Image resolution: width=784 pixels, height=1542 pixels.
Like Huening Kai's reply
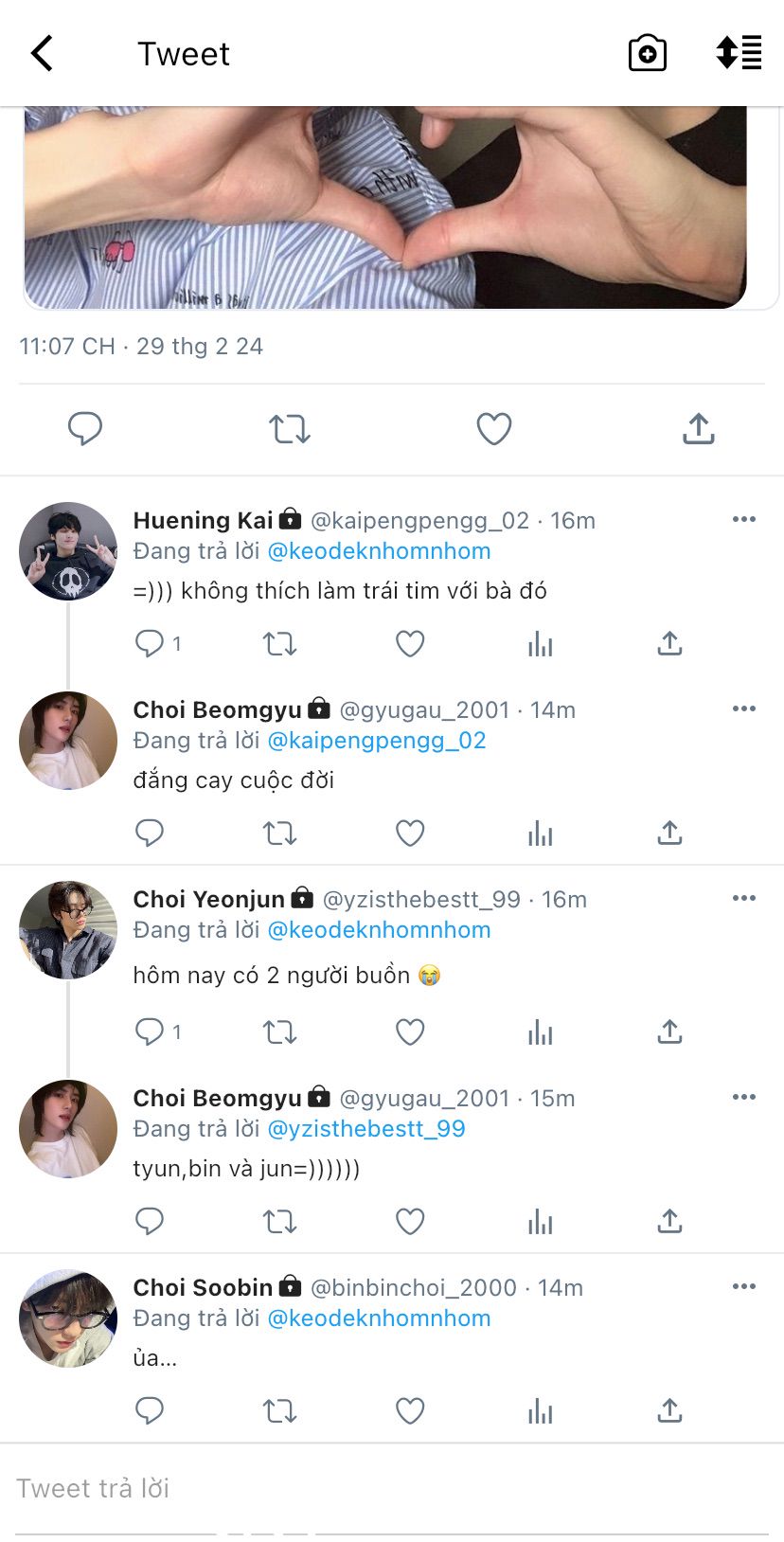click(409, 644)
